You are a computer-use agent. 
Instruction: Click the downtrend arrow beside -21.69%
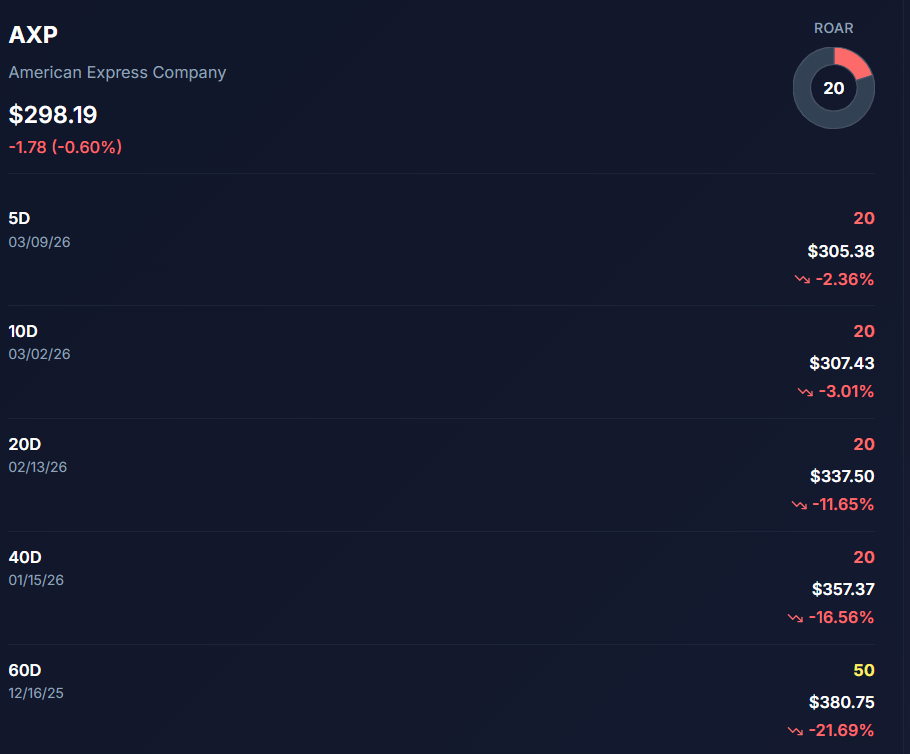[x=795, y=731]
